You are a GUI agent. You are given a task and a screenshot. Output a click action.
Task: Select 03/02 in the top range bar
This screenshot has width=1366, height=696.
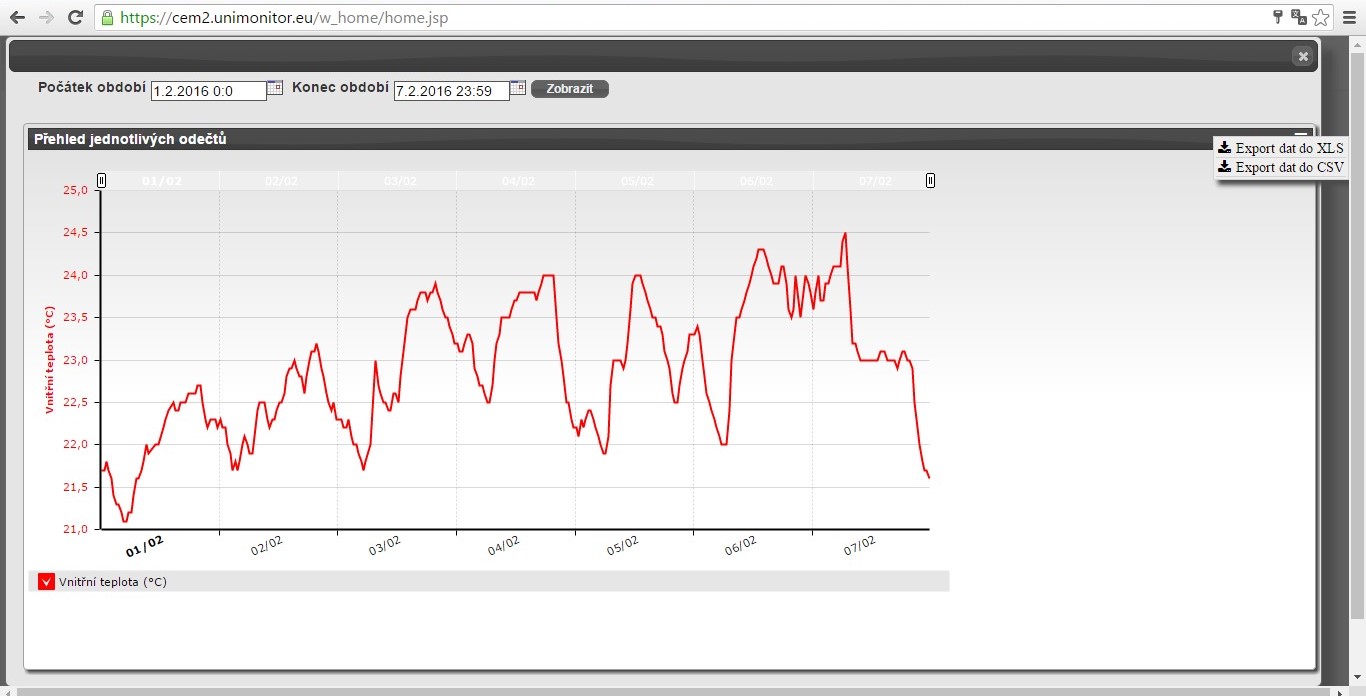[400, 181]
